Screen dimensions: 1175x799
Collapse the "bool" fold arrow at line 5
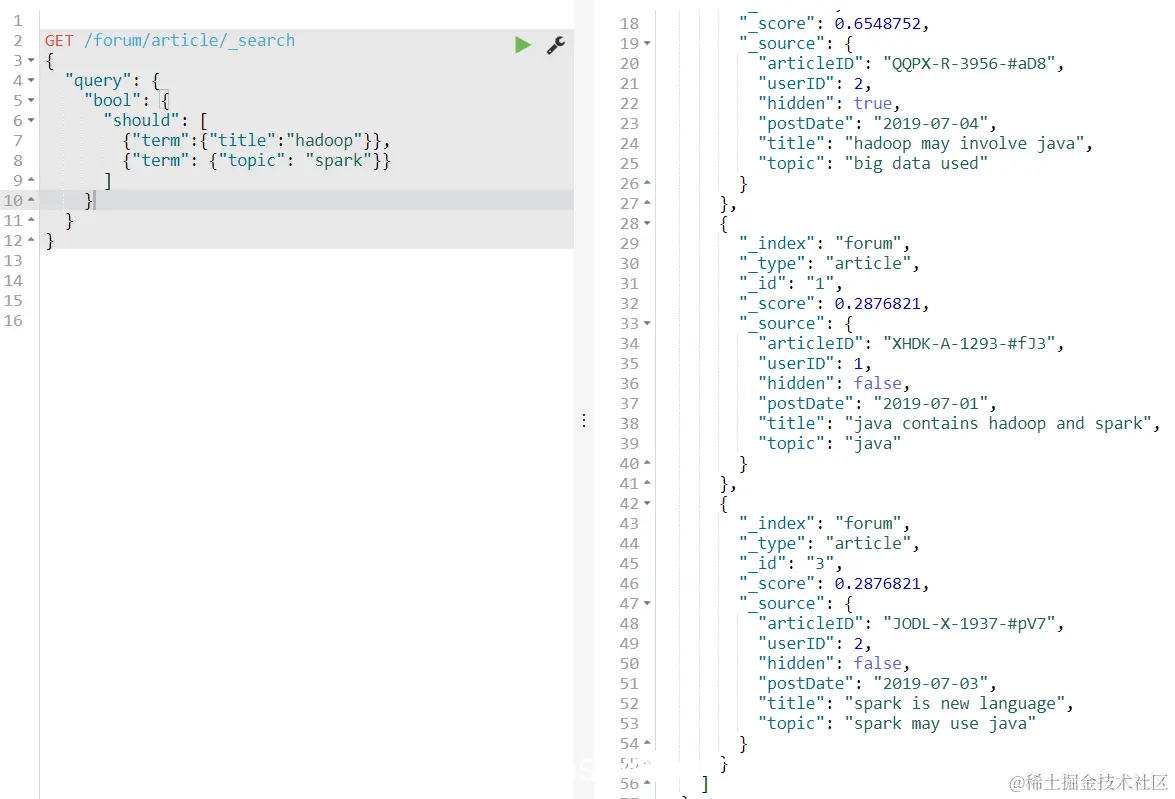click(x=31, y=100)
